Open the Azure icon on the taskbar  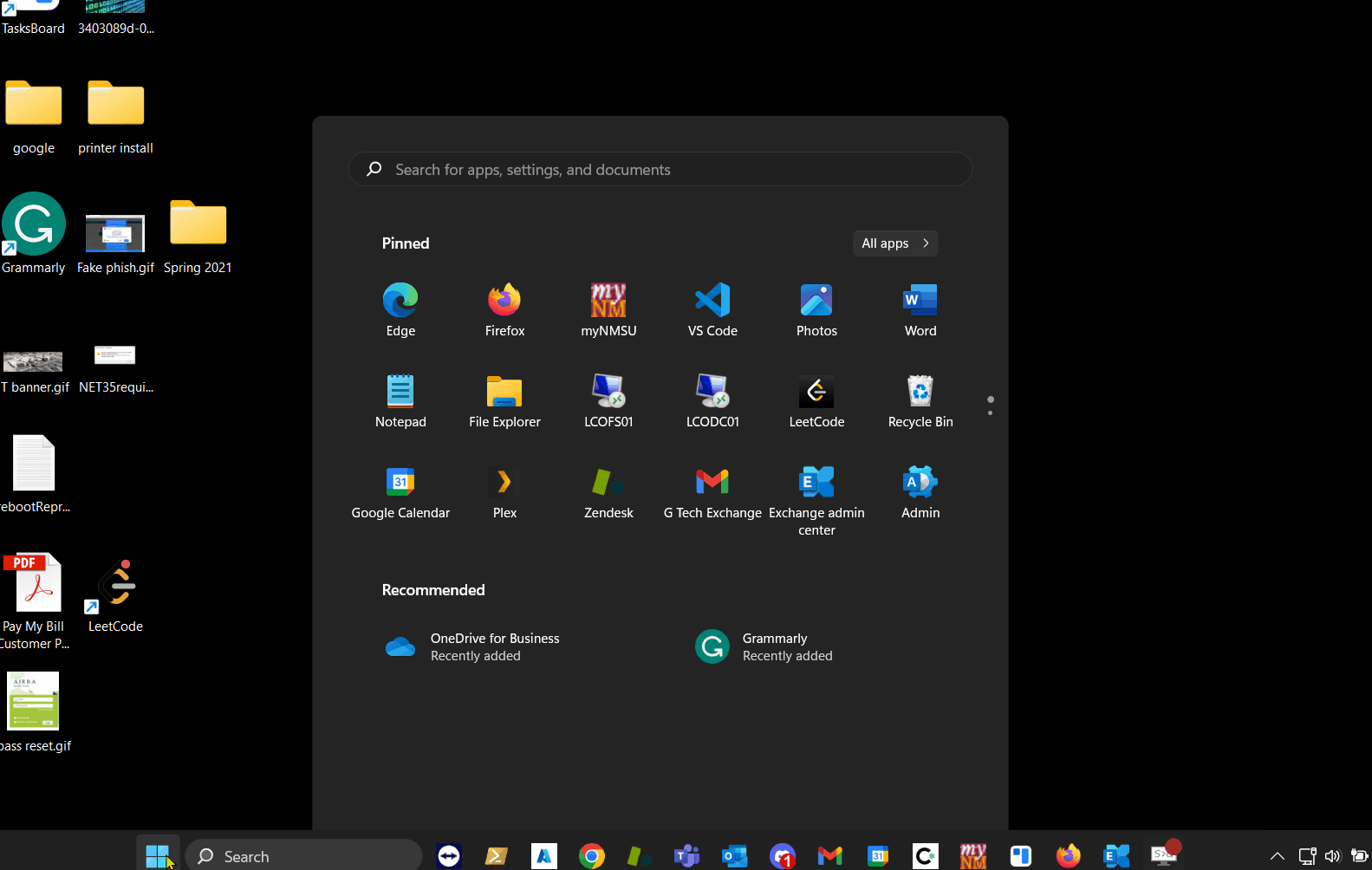[544, 856]
